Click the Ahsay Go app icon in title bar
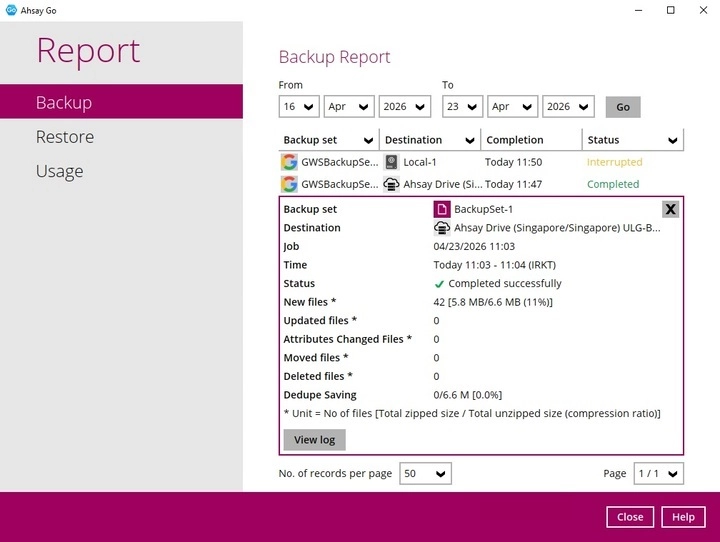720x542 pixels. point(11,10)
